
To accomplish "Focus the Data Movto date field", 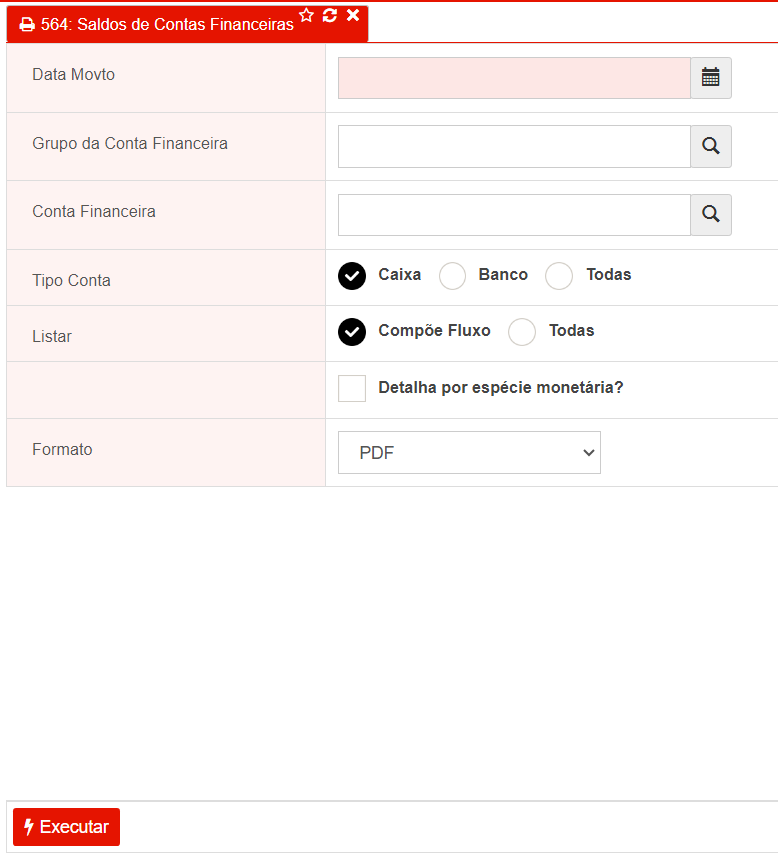I will tap(514, 78).
